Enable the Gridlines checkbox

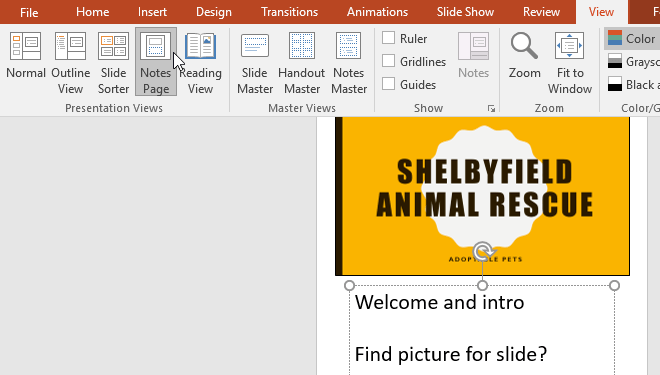389,61
